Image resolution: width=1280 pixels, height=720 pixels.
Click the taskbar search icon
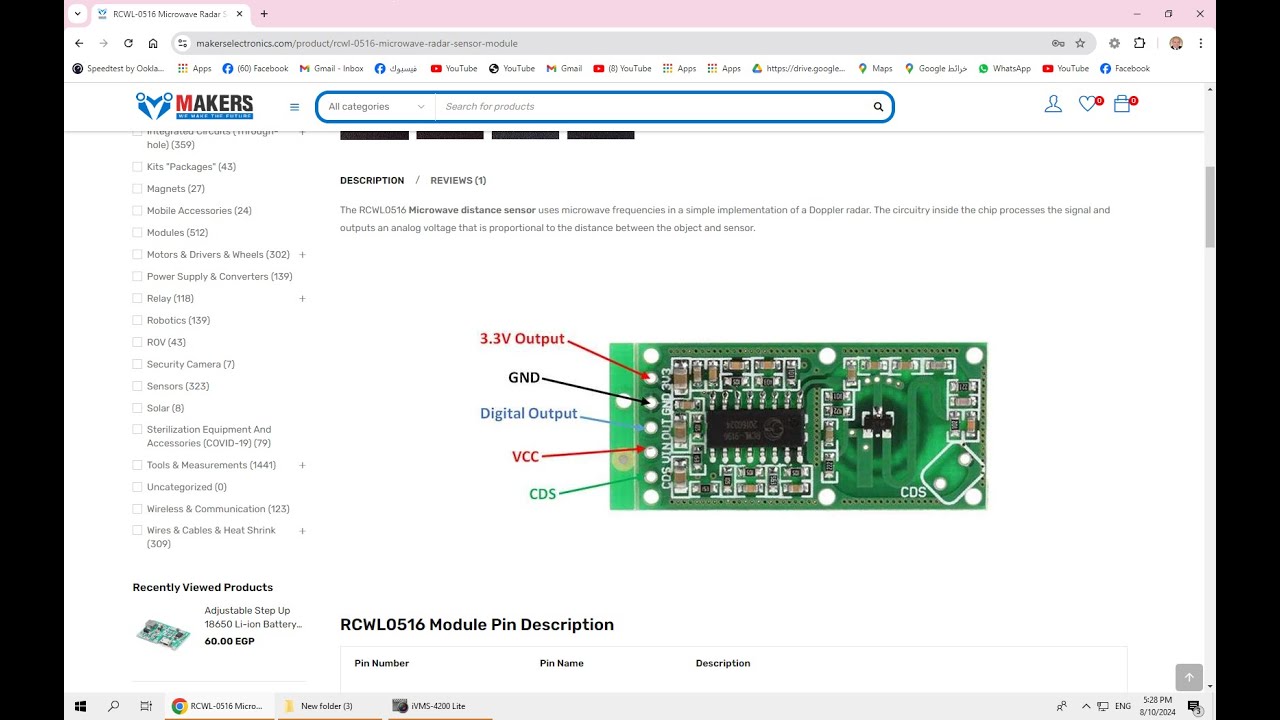[x=113, y=706]
